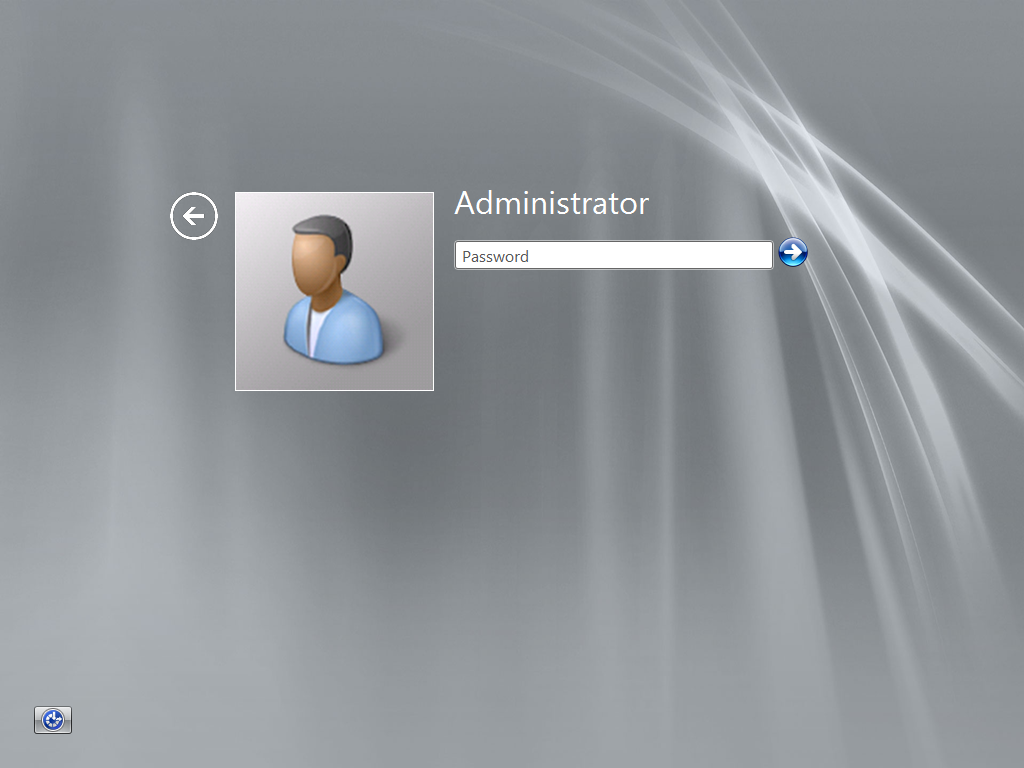Open the Ease of Access button
Image resolution: width=1024 pixels, height=768 pixels.
[53, 720]
